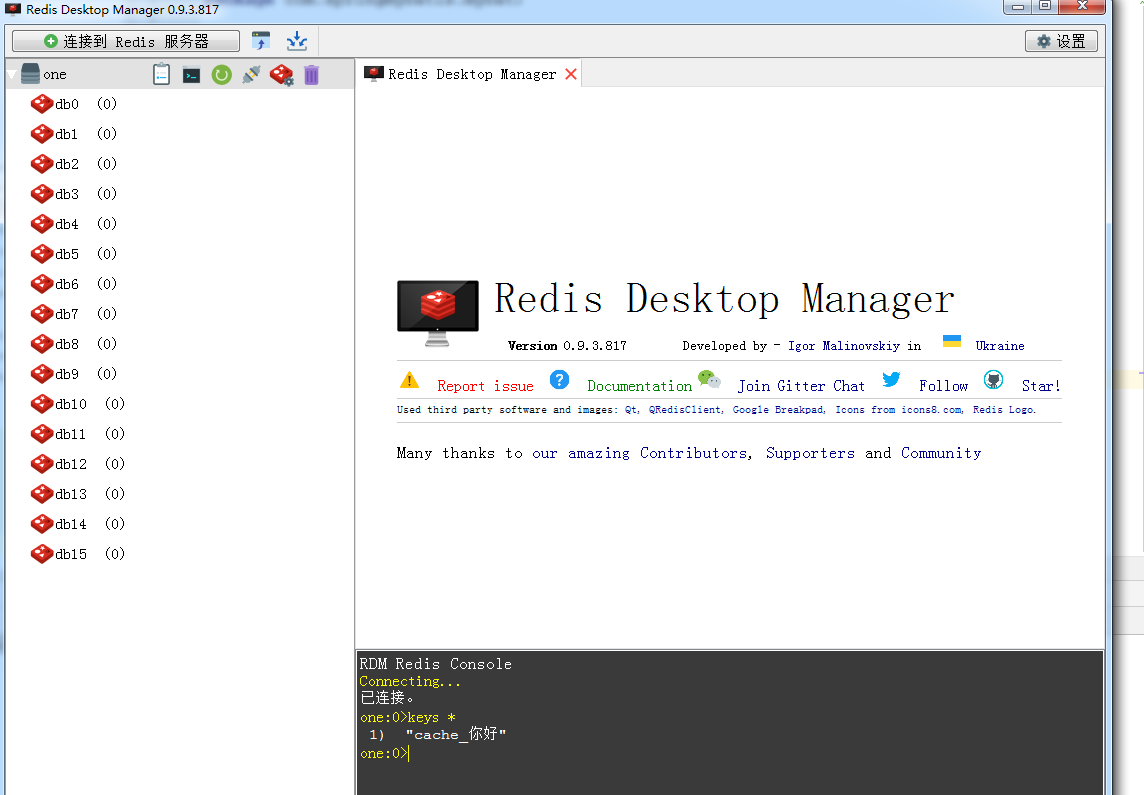Click the Redis icon next to db9
This screenshot has width=1144, height=795.
tap(42, 373)
